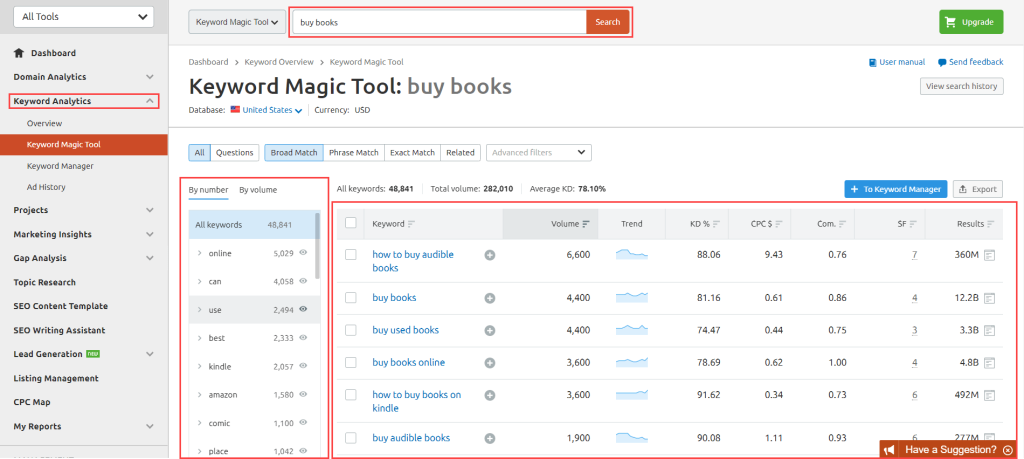Toggle eye icon for 'online' keyword group

tap(302, 254)
